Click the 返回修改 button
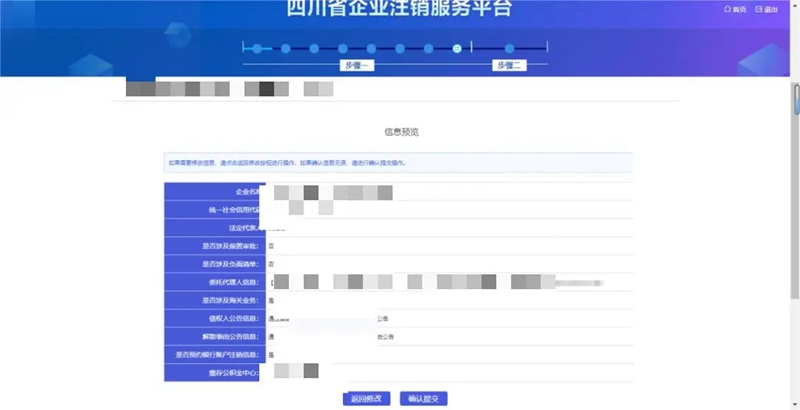The image size is (800, 410). [366, 399]
